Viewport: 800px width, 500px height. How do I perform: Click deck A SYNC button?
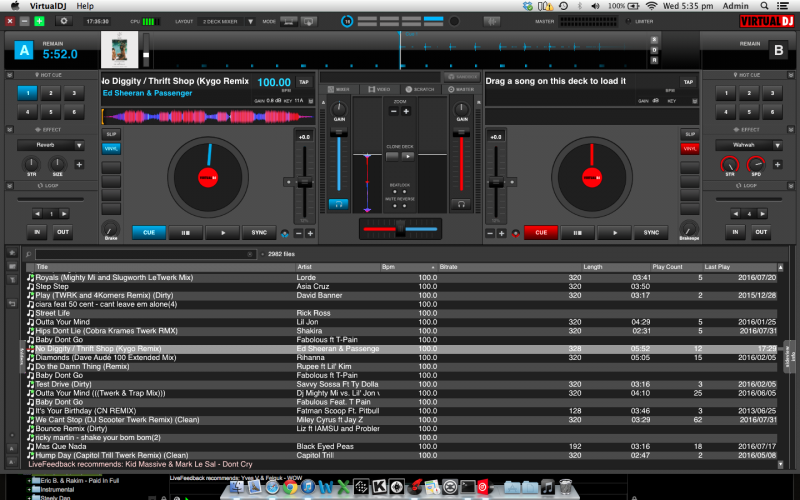tap(259, 233)
